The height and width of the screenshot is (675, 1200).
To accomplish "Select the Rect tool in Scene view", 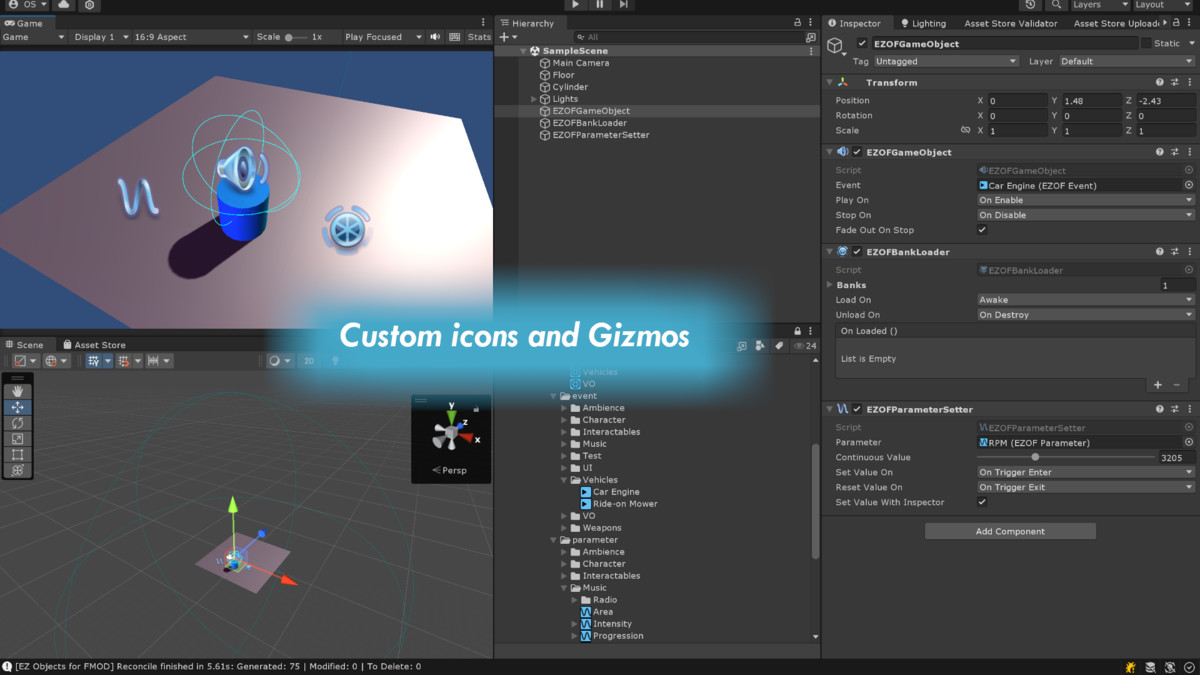I will [18, 454].
